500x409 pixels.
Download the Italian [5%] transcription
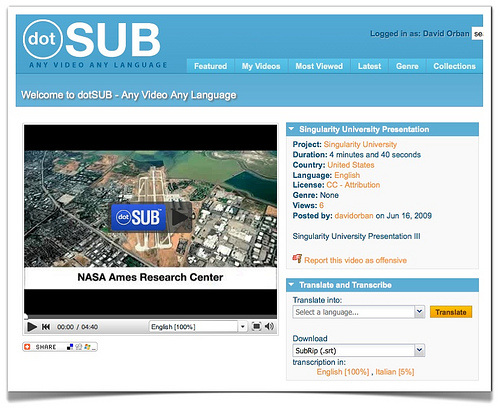tap(395, 372)
